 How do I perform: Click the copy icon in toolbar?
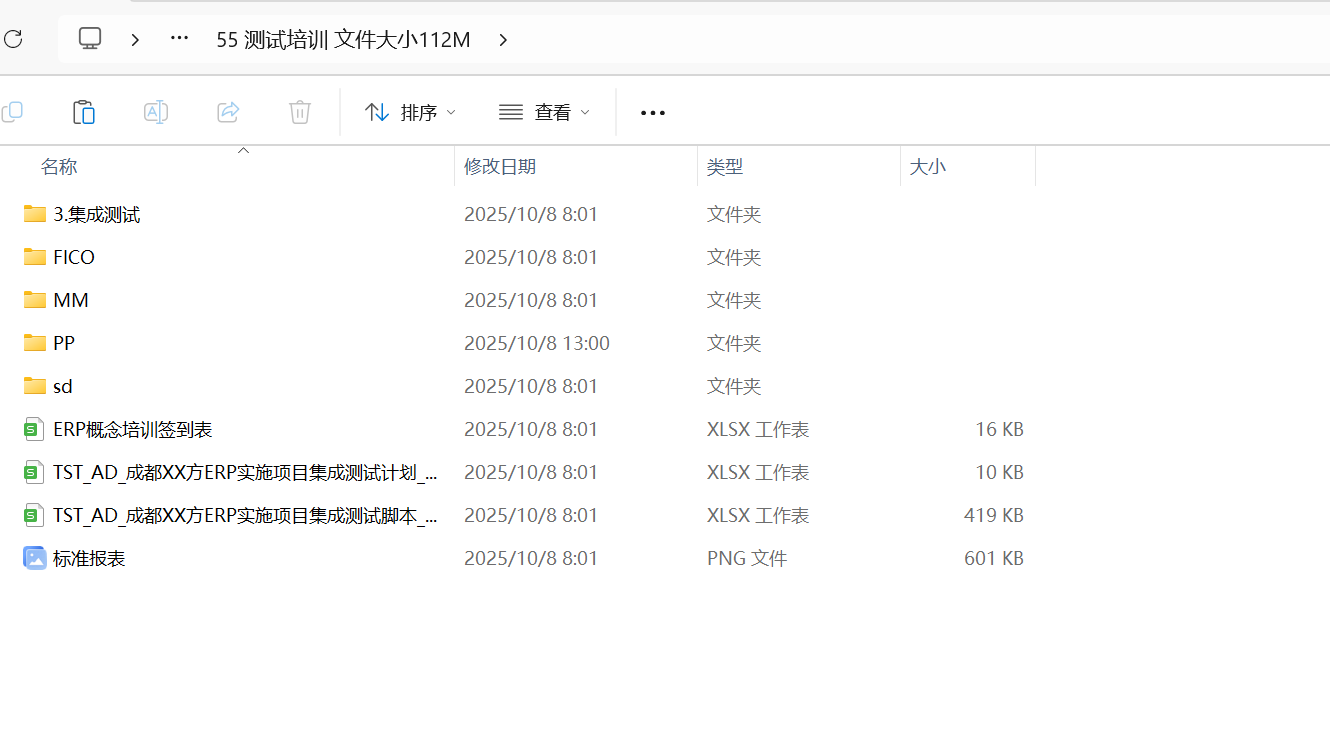click(x=12, y=112)
